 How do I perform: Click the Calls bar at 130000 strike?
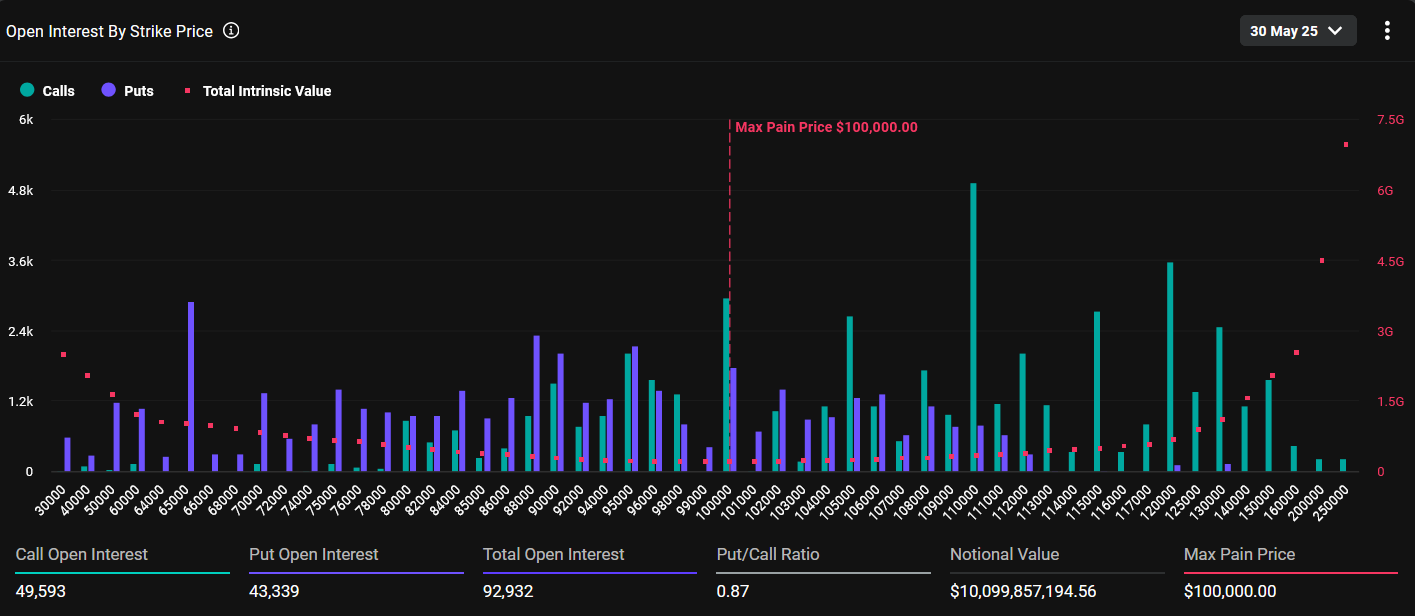[1219, 399]
